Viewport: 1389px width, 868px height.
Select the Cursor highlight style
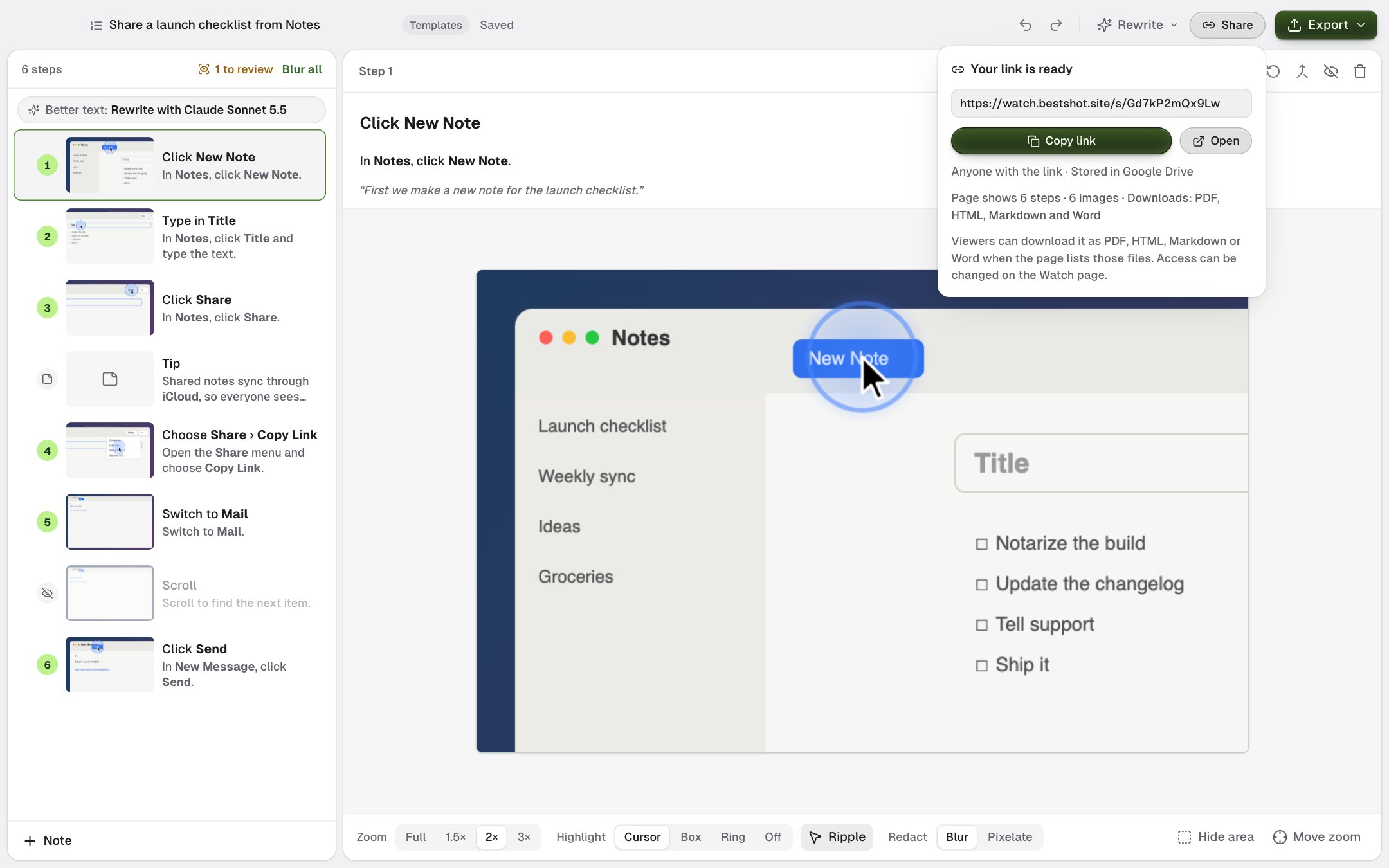point(642,836)
